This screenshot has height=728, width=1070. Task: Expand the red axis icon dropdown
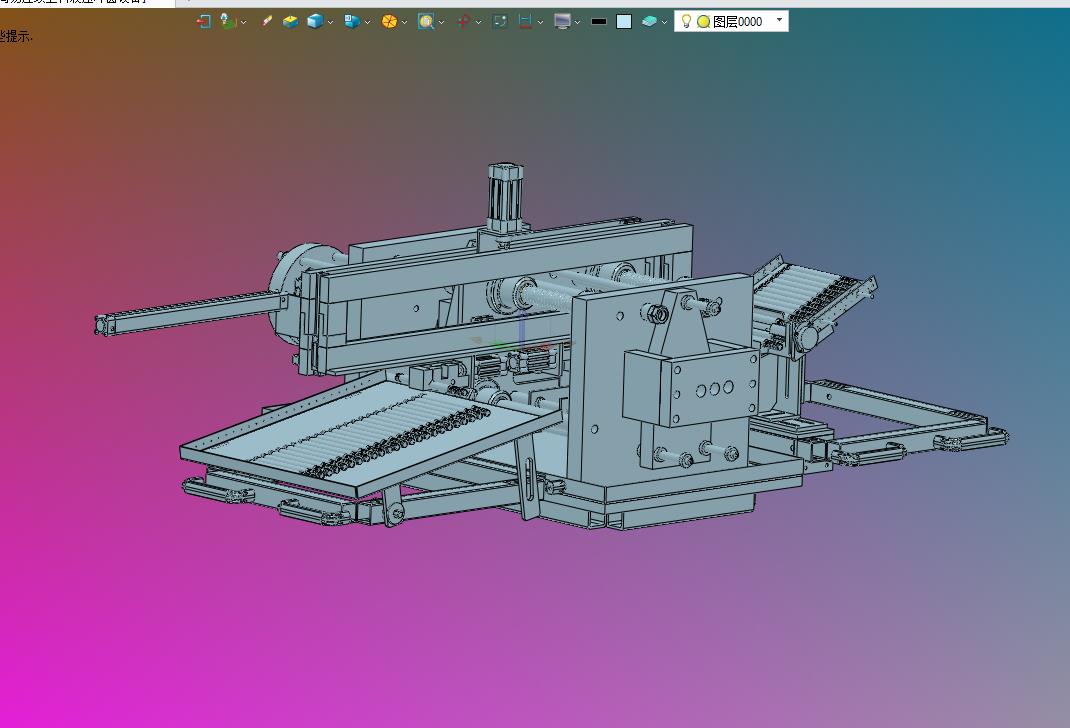tap(478, 23)
